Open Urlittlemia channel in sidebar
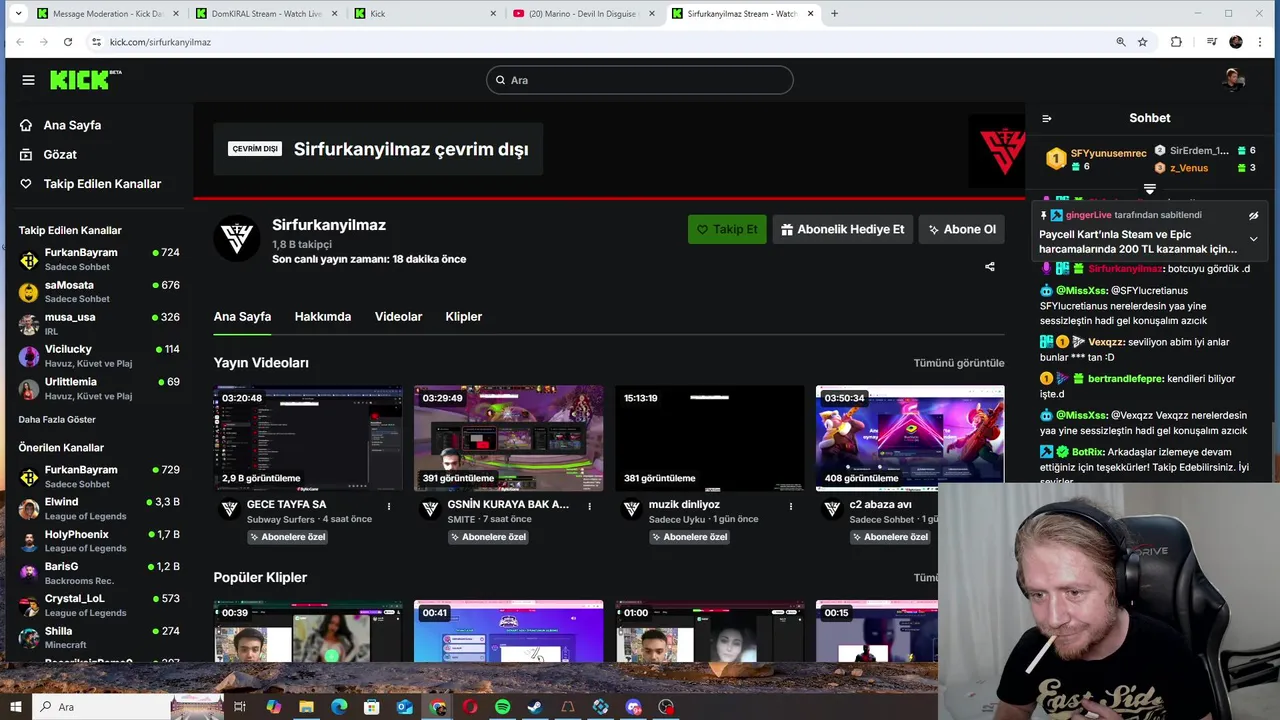 [x=99, y=388]
